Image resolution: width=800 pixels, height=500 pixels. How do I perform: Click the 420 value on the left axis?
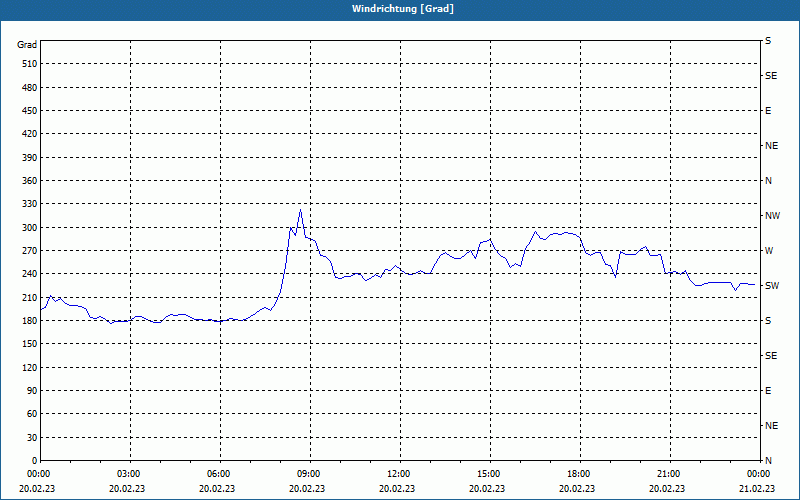click(x=29, y=134)
